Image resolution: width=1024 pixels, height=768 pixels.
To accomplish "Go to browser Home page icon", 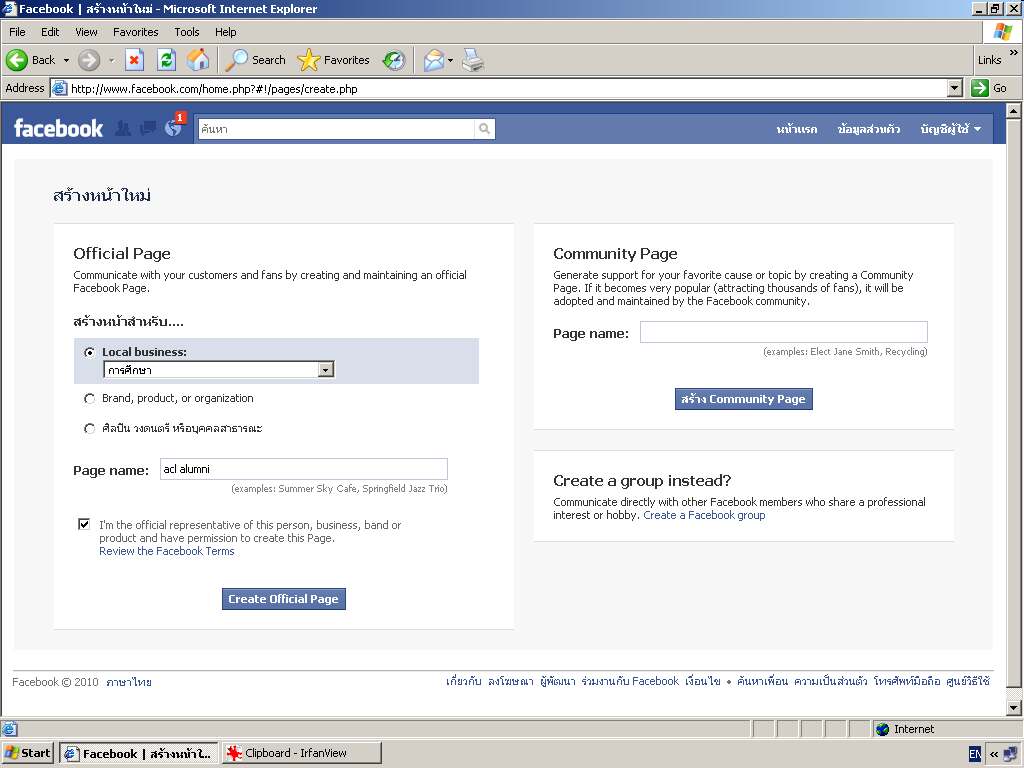I will click(x=198, y=60).
